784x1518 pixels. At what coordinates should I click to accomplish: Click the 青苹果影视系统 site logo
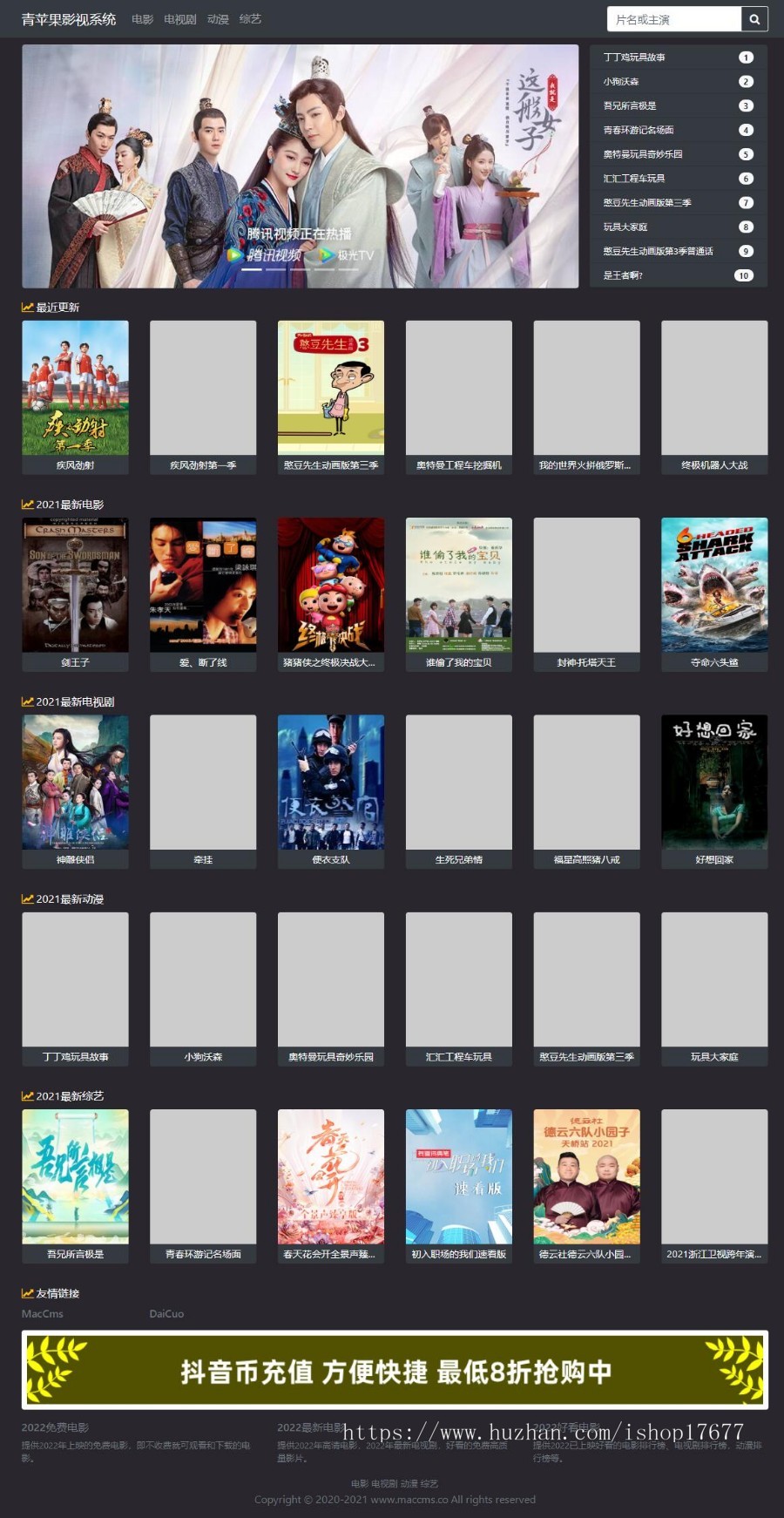point(69,19)
